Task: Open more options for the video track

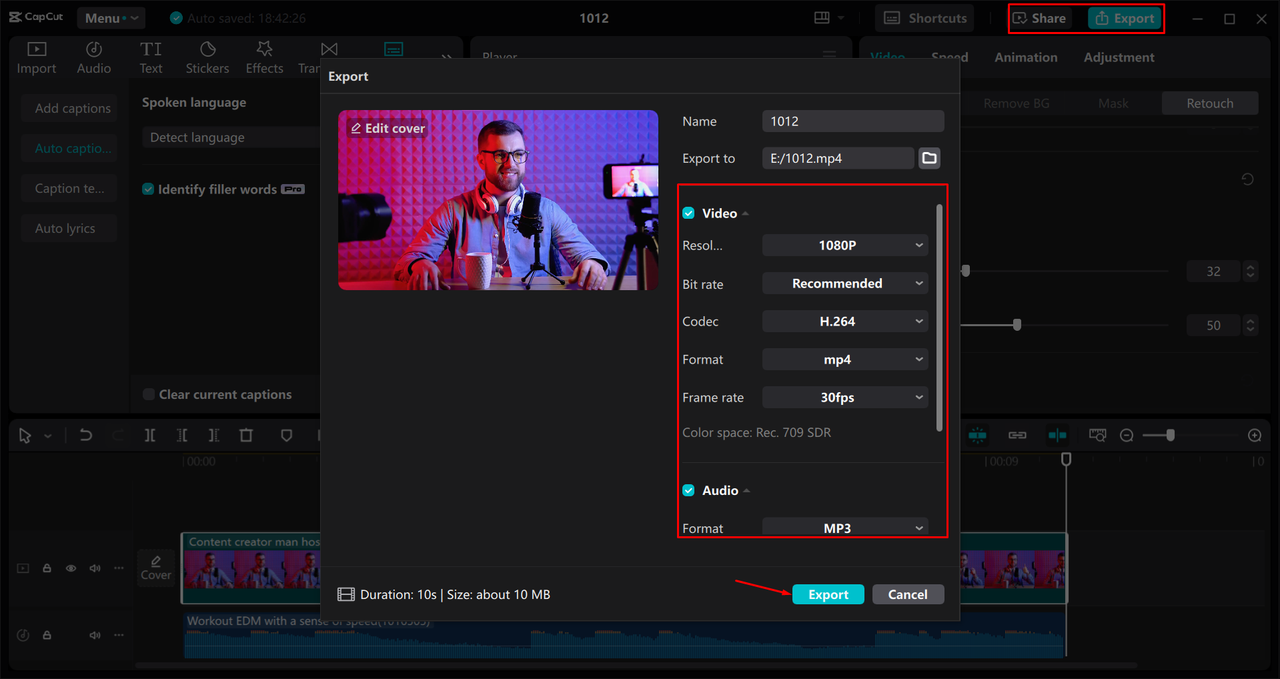Action: coord(119,568)
